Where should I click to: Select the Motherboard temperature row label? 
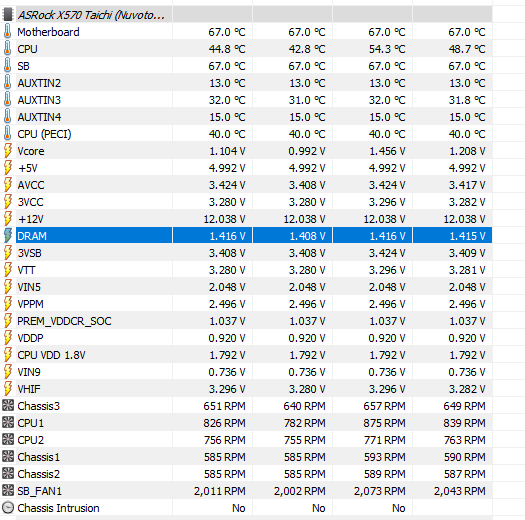49,32
